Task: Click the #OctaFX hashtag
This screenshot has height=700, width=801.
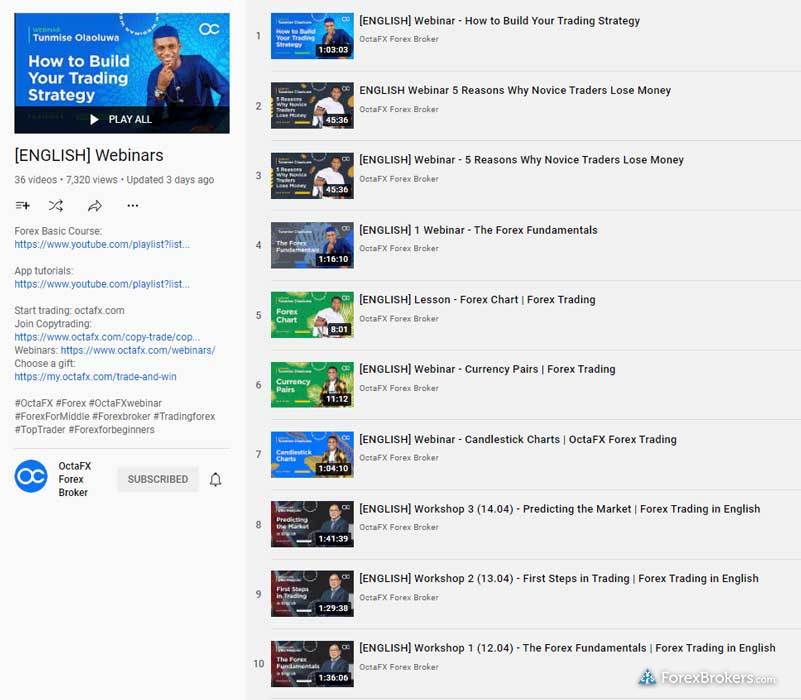Action: [34, 403]
